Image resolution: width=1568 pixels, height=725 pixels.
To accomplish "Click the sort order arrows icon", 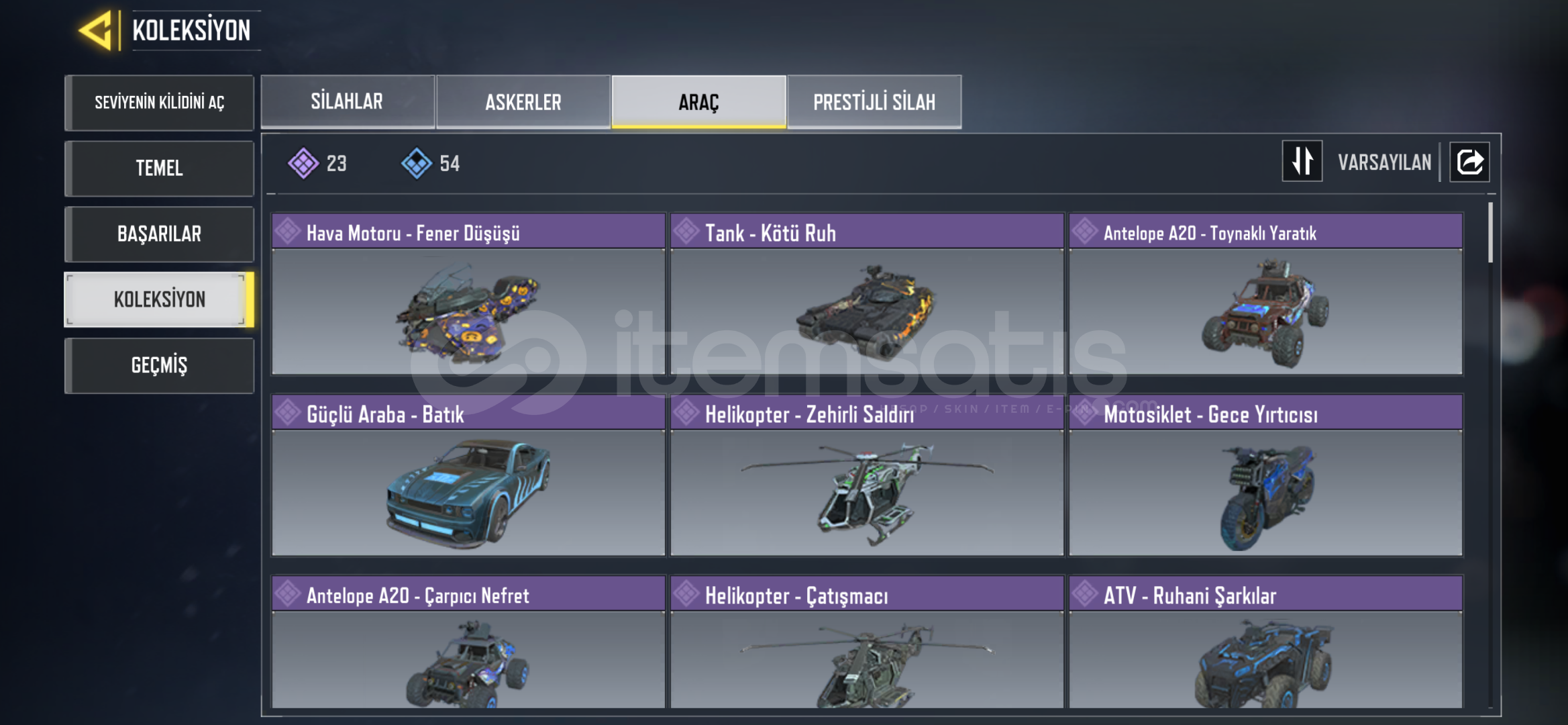I will pyautogui.click(x=1302, y=161).
